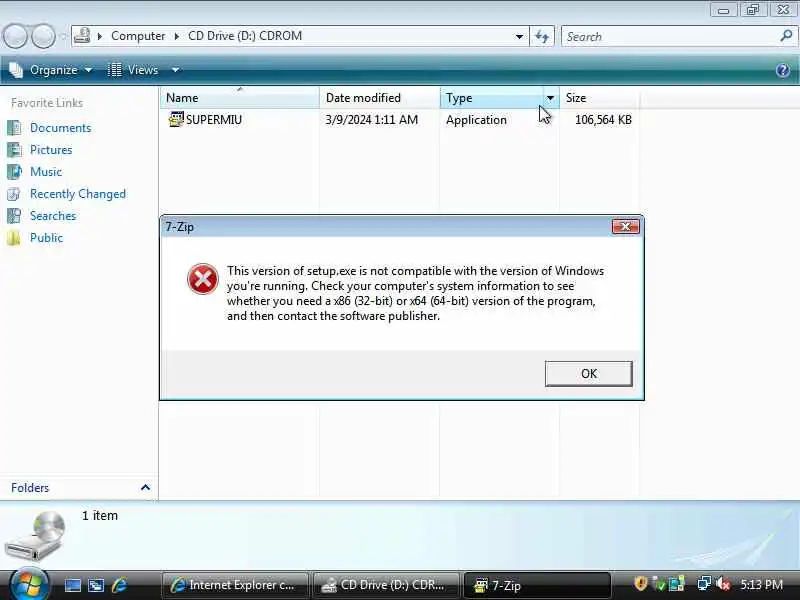This screenshot has height=600, width=800.
Task: Click the security shield tray icon
Action: point(640,584)
